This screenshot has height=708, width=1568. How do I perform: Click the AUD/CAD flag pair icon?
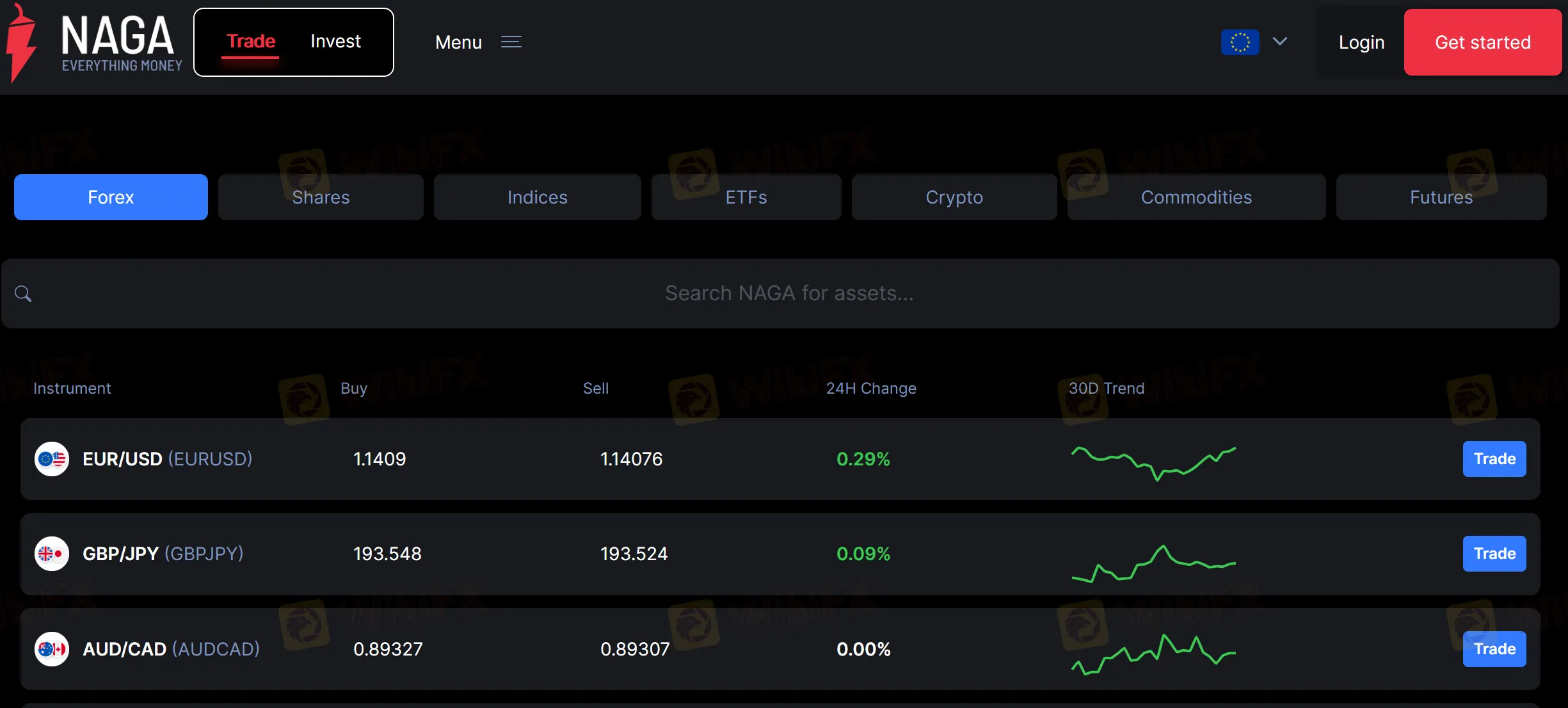52,649
